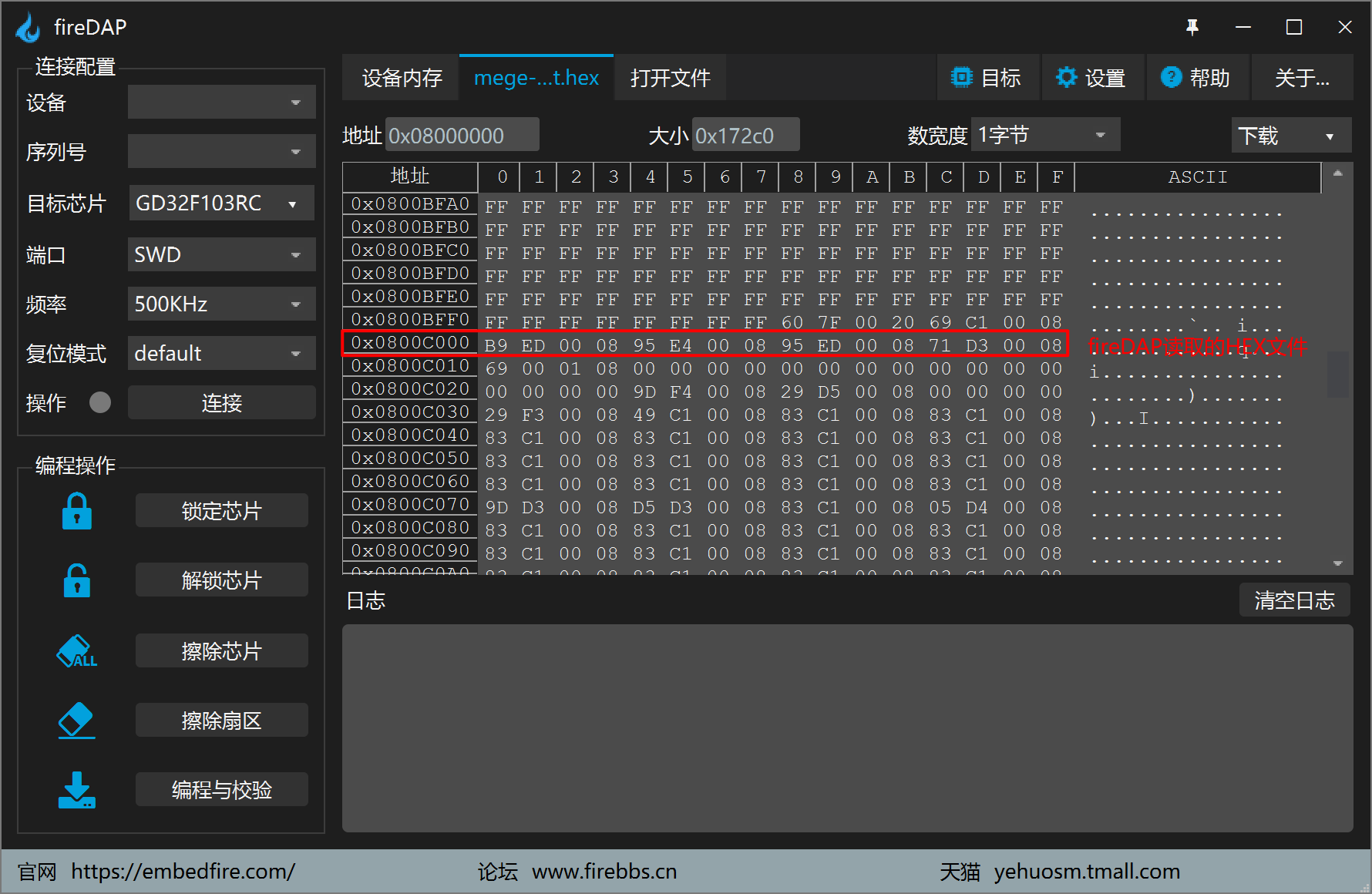Click the address field 0x08000000

coord(462,136)
